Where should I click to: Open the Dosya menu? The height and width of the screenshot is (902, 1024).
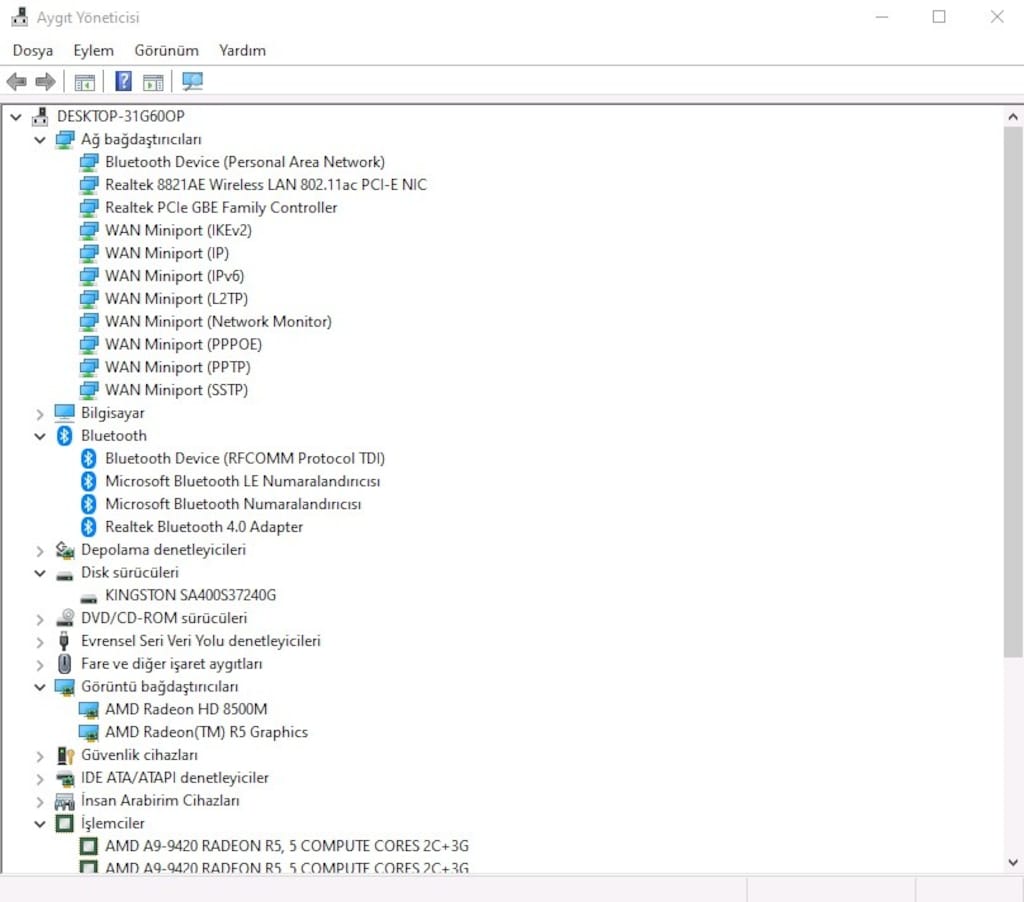tap(33, 50)
